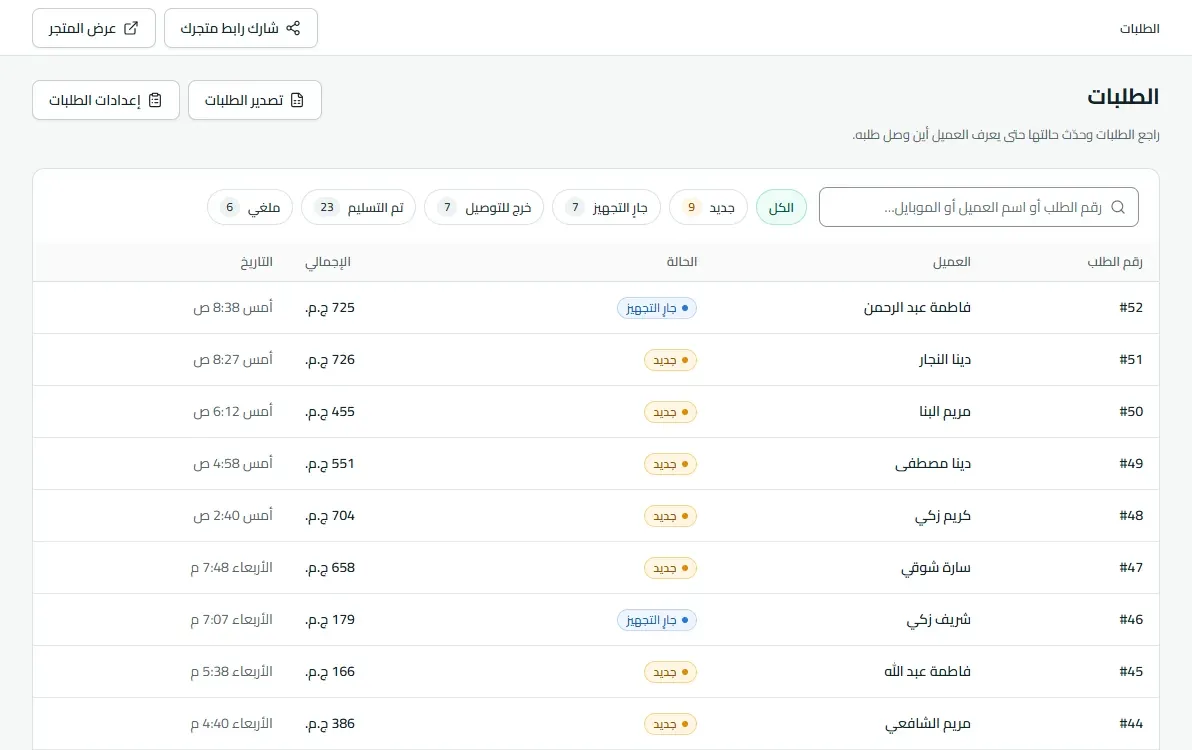Screen dimensions: 1192x750
Task: Click the جديد badge on order #50
Action: [x=670, y=412]
